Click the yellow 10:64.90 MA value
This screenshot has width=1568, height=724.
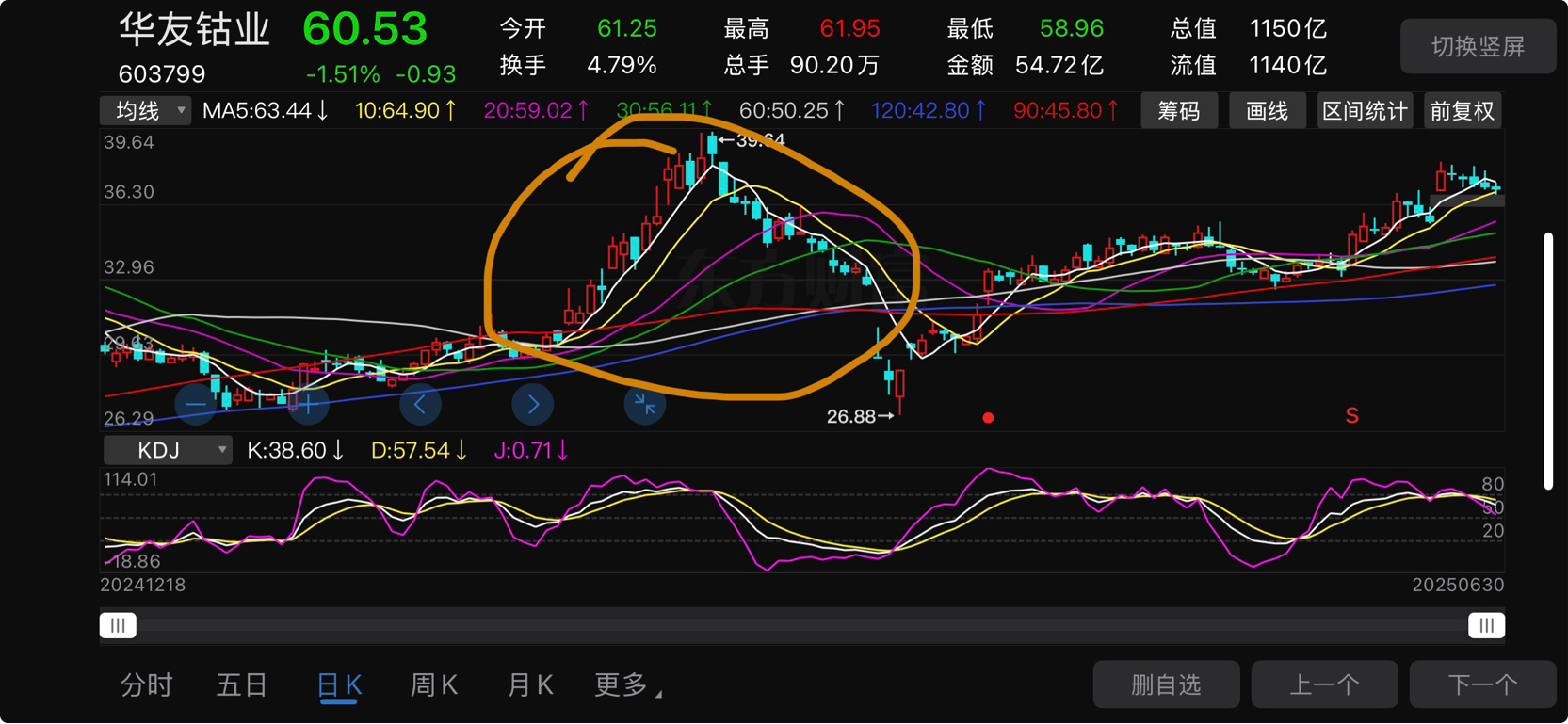click(x=406, y=111)
